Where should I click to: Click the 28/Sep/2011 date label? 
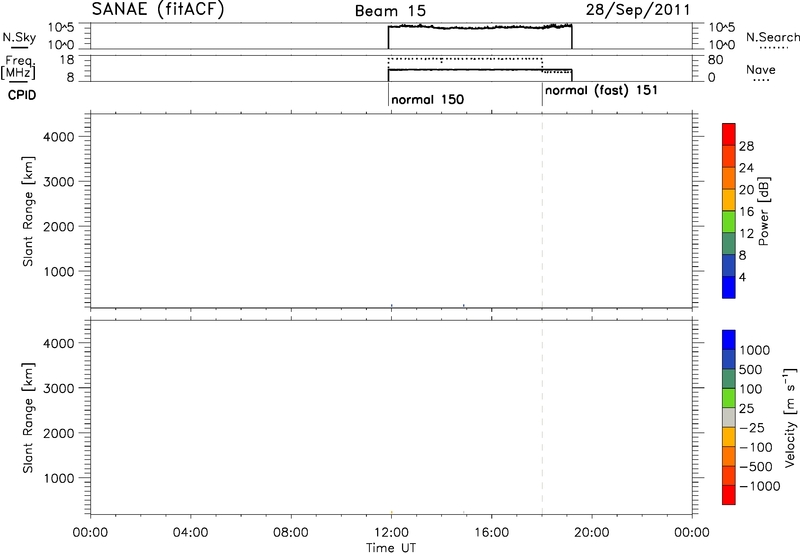click(x=638, y=10)
